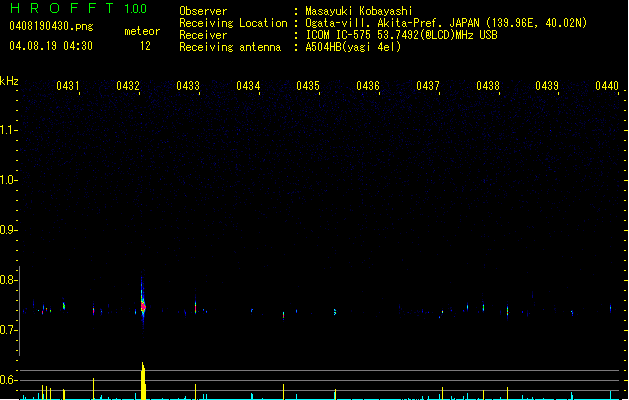This screenshot has width=629, height=400.
Task: Click the 0437 time marker
Action: [x=428, y=86]
